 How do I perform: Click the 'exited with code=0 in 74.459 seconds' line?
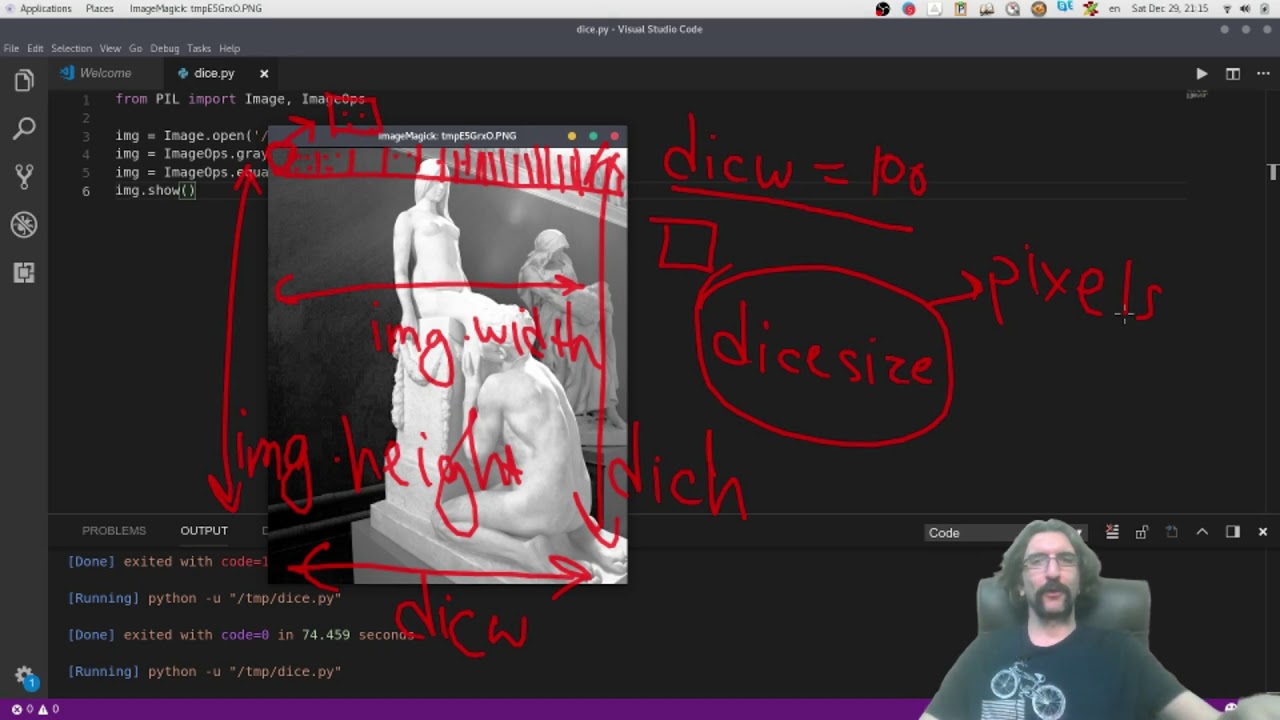(240, 635)
